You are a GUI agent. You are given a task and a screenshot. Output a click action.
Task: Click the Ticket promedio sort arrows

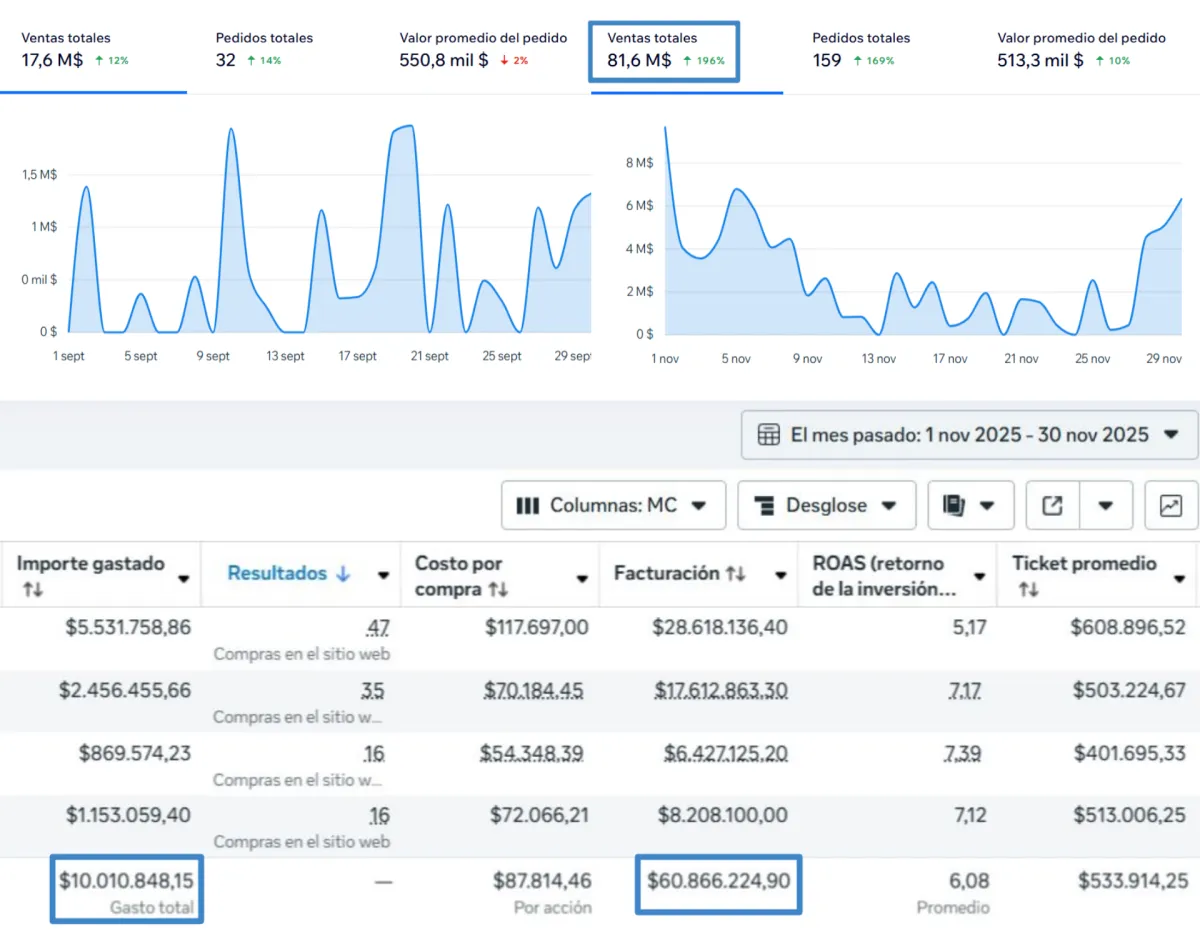coord(1029,591)
